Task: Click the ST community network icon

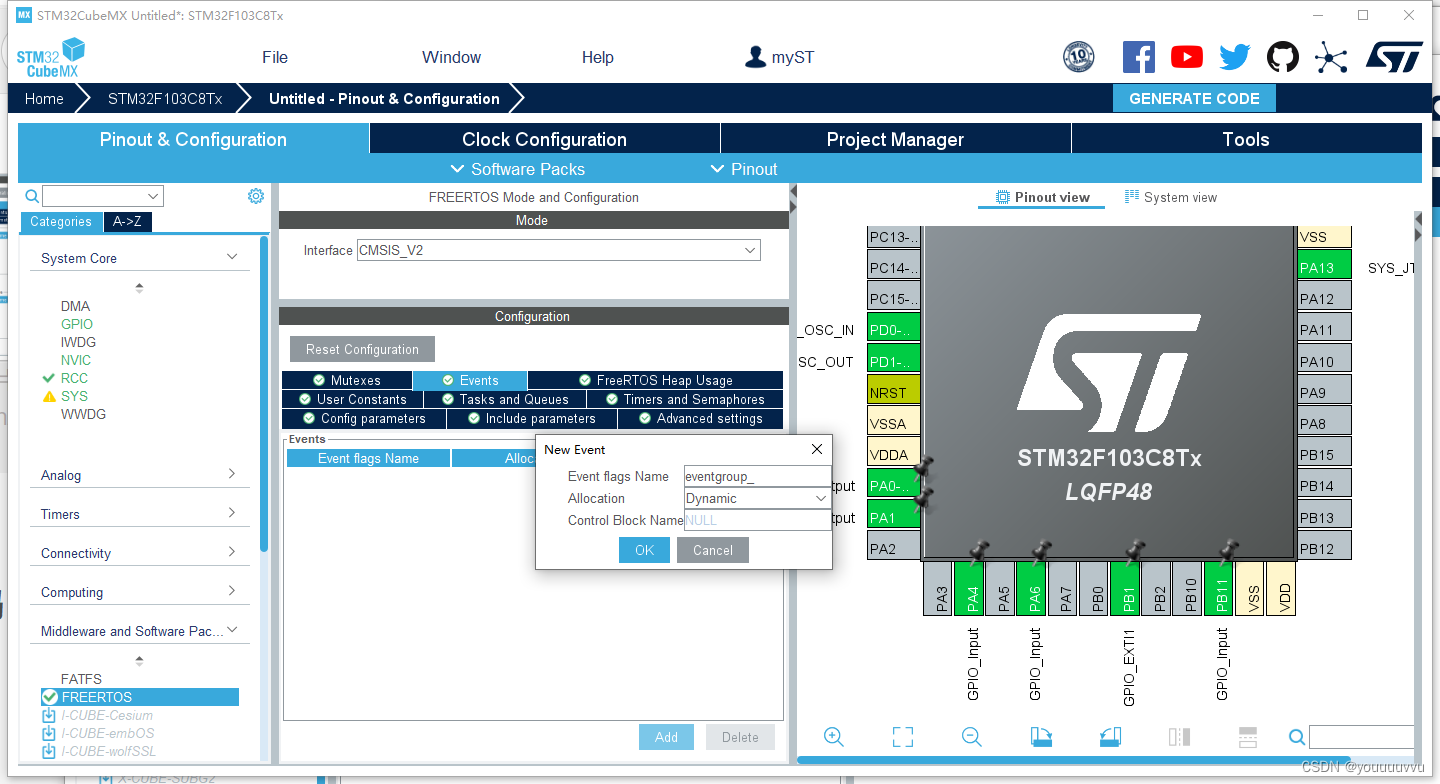Action: [x=1331, y=57]
